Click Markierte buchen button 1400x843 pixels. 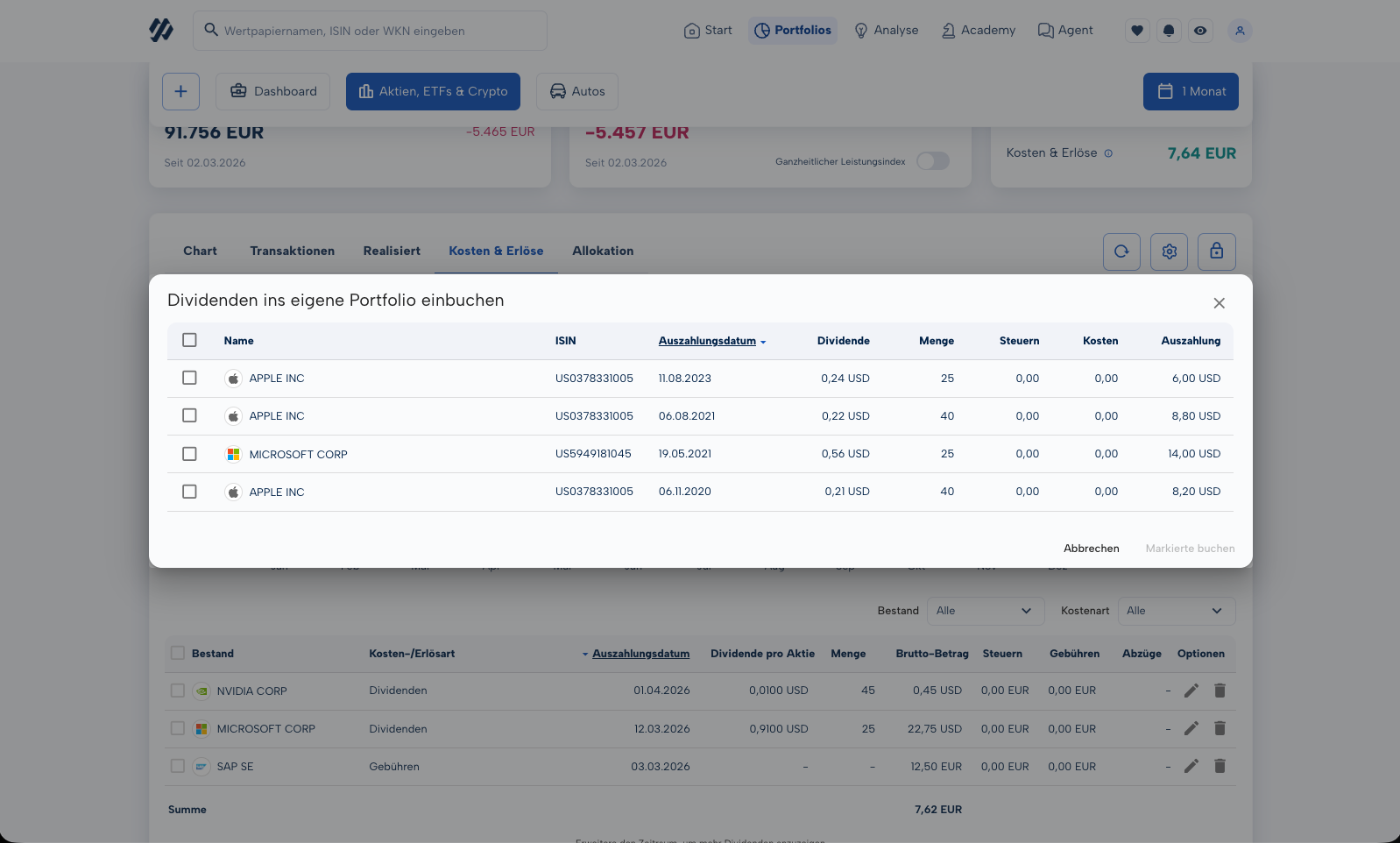coord(1190,549)
